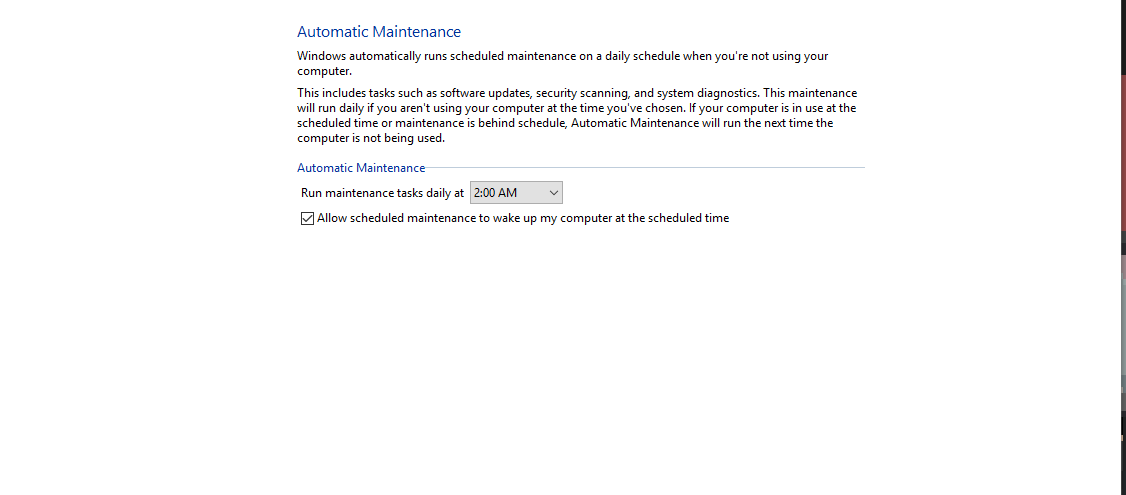Expand the daily maintenance time combo box

[516, 193]
